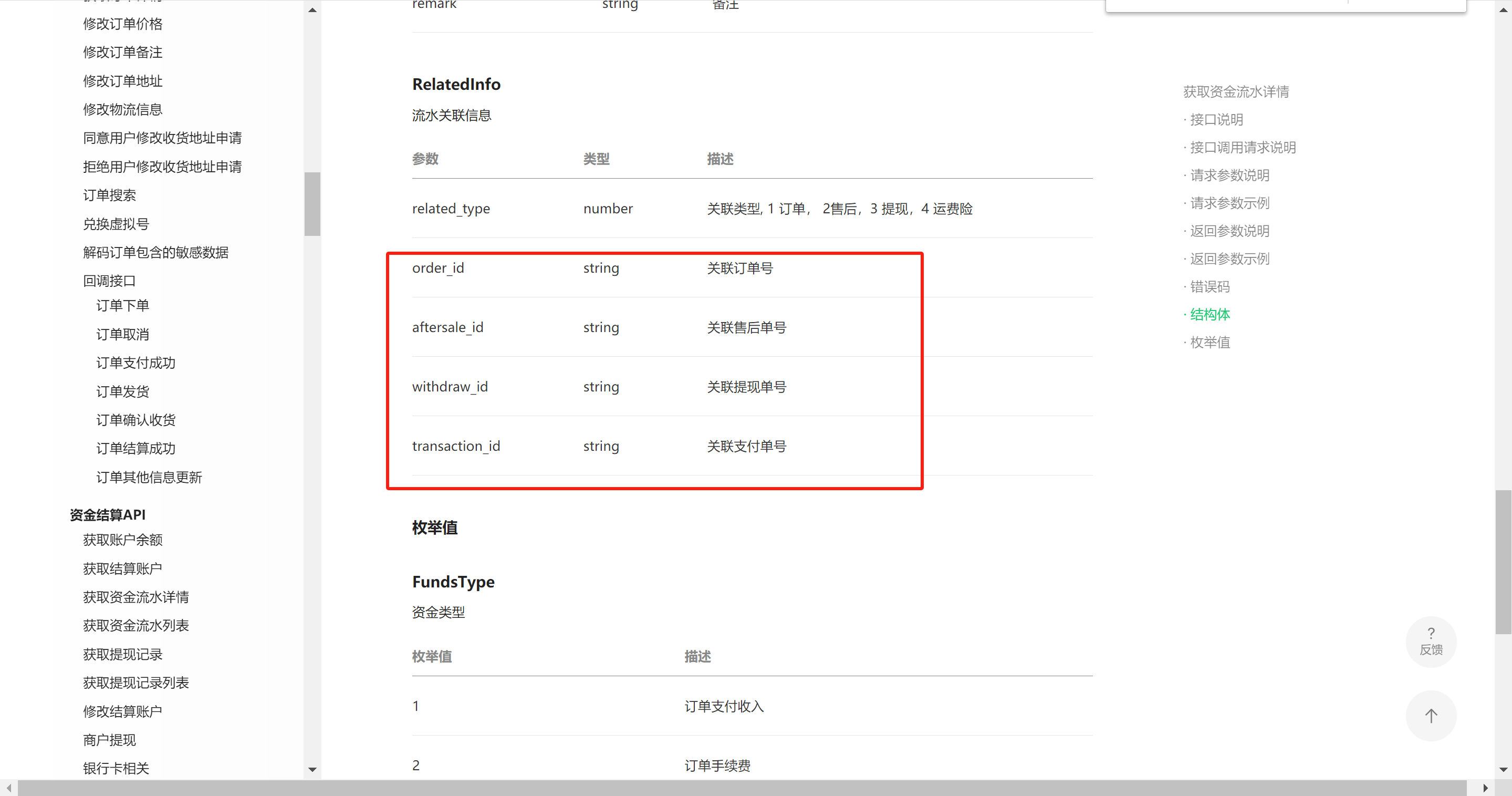Open the 反馈 feedback bubble
This screenshot has width=1512, height=796.
1431,641
